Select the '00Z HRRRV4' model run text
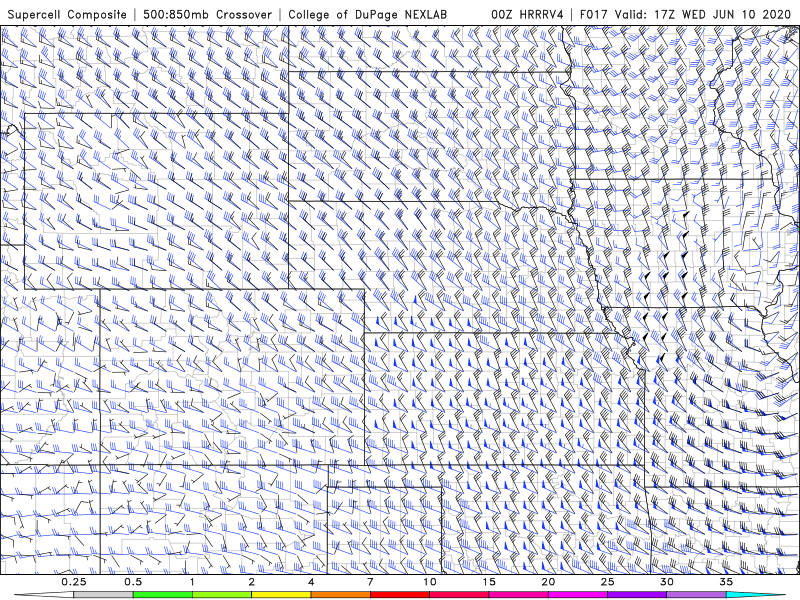Image resolution: width=800 pixels, height=600 pixels. click(527, 15)
